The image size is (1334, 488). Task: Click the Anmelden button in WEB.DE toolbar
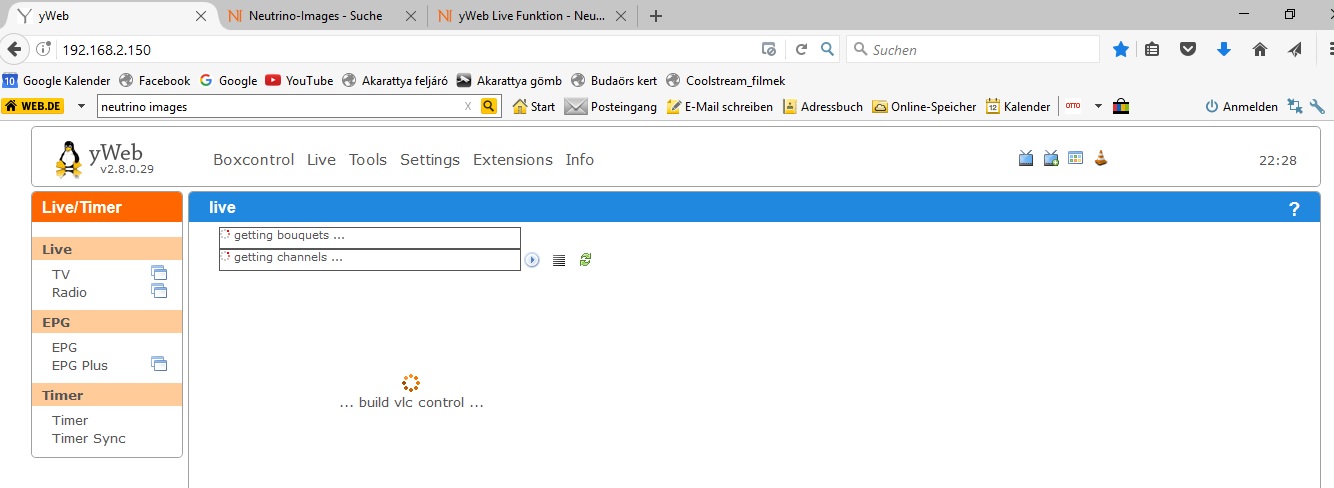pyautogui.click(x=1242, y=107)
